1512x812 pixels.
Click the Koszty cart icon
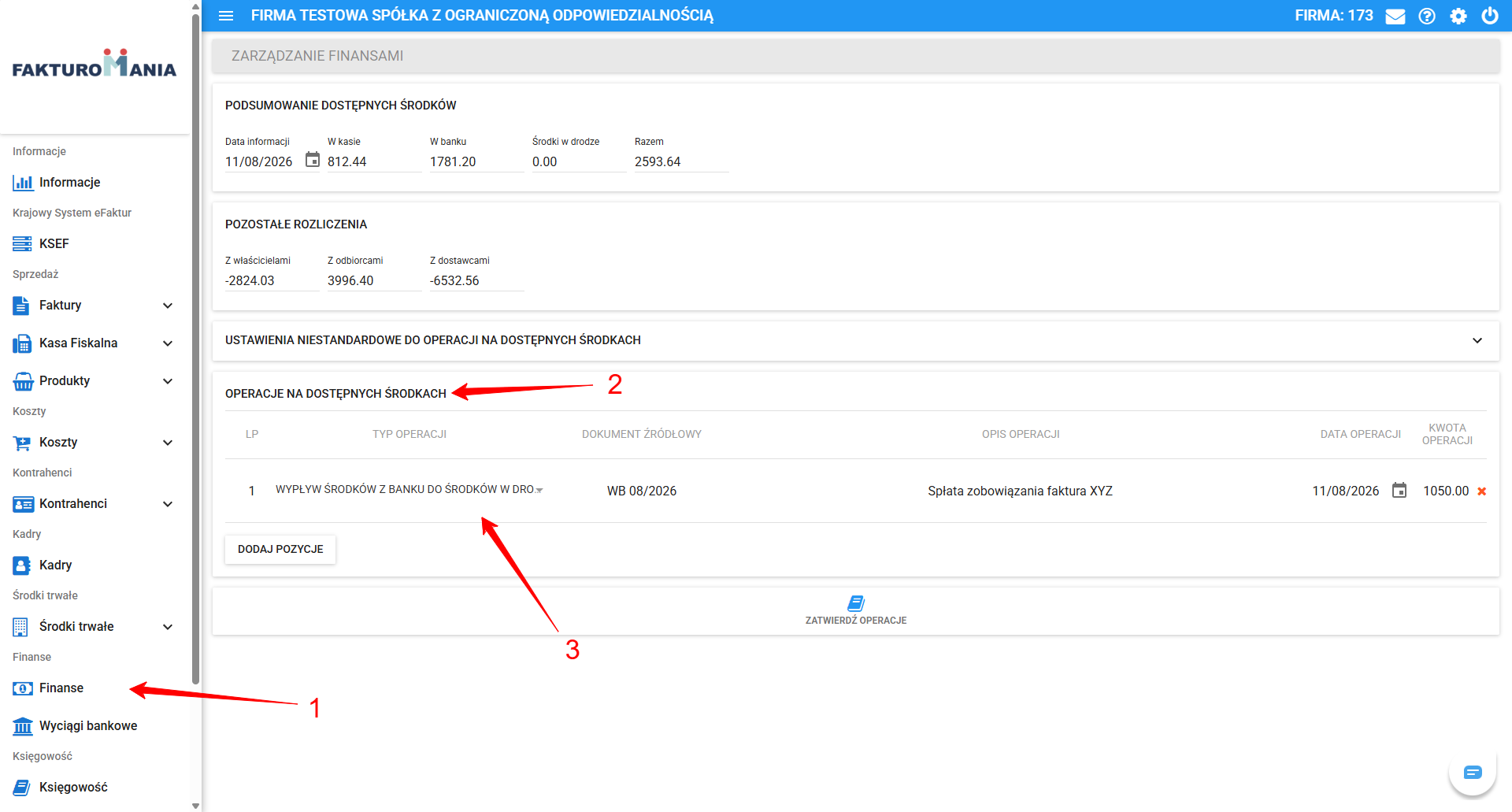pyautogui.click(x=22, y=443)
